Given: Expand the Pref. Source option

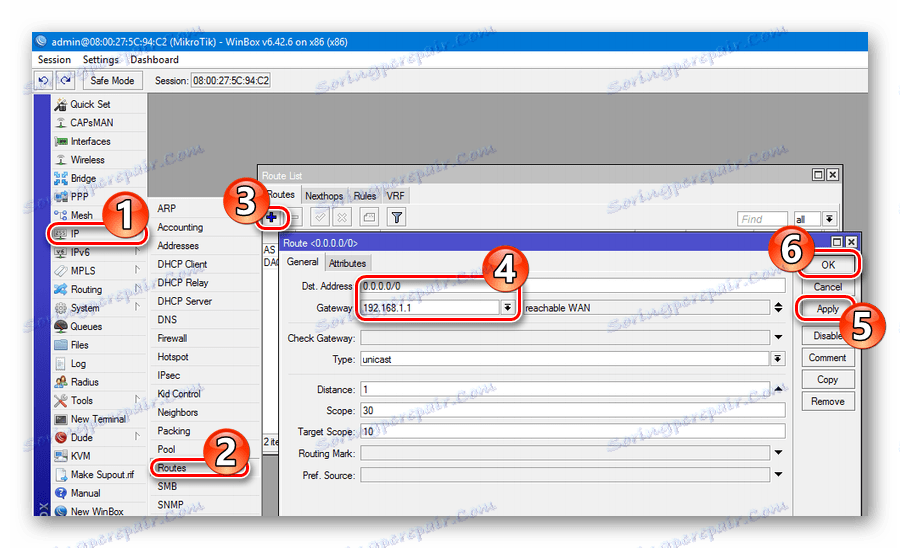Looking at the screenshot, I should pos(778,475).
